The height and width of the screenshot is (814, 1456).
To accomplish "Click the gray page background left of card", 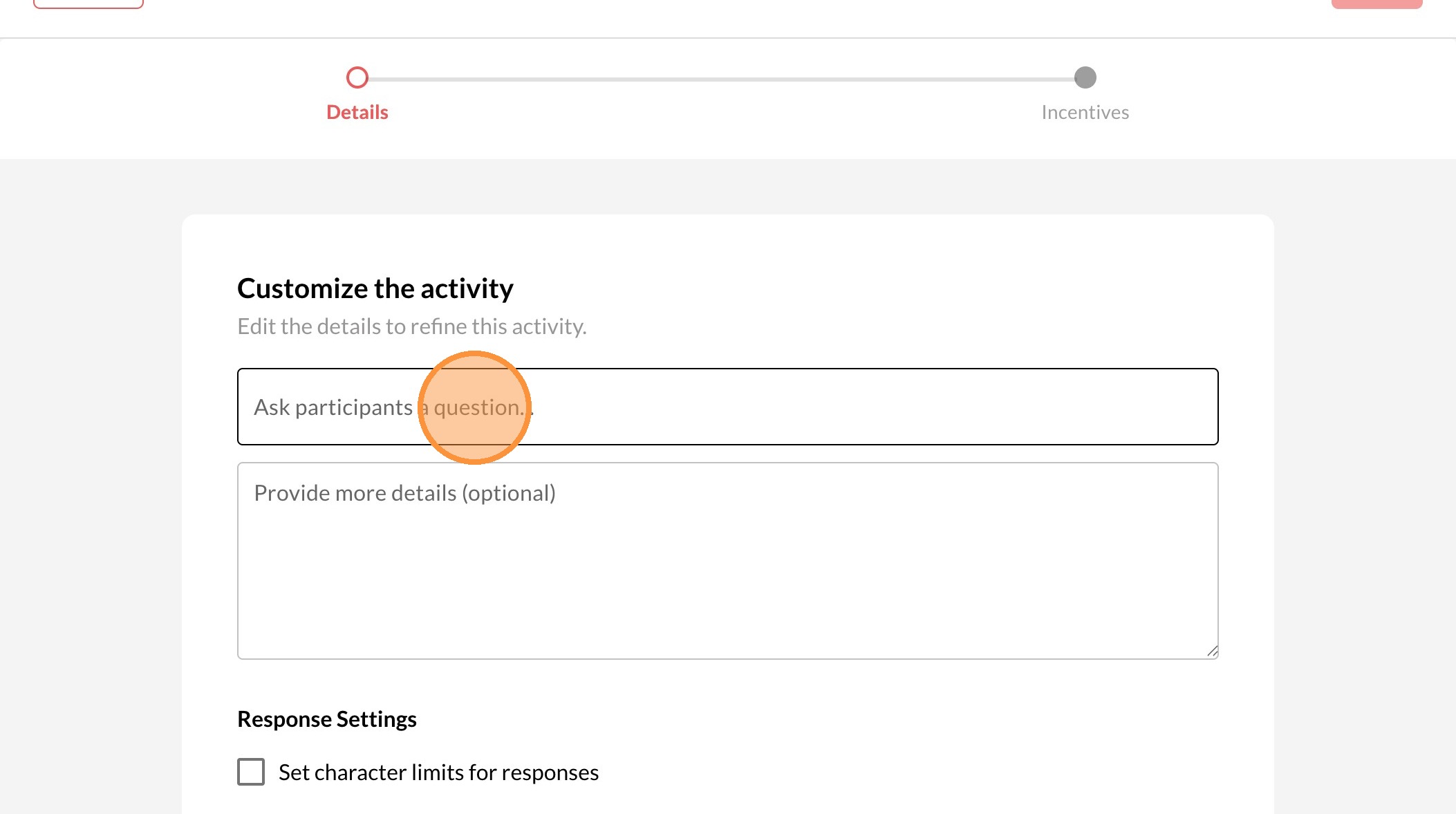I will [x=90, y=484].
